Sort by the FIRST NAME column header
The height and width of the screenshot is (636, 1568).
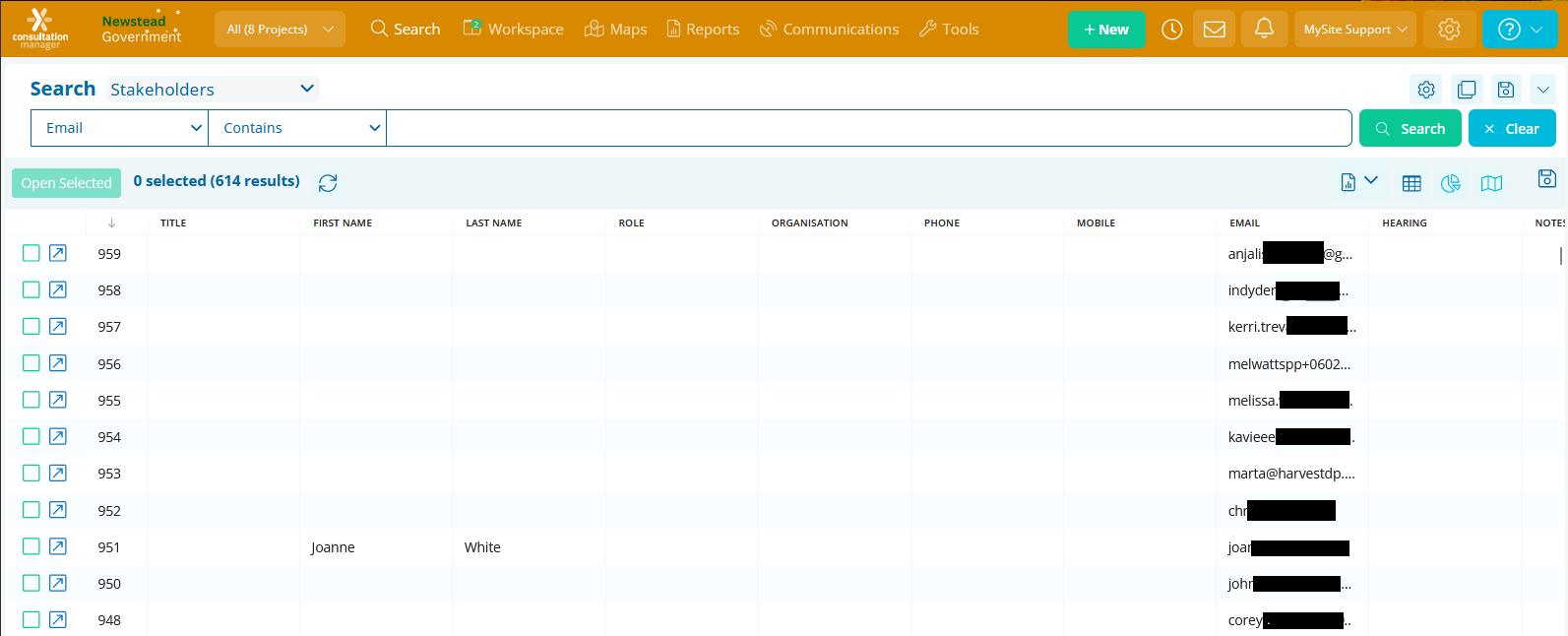(343, 223)
